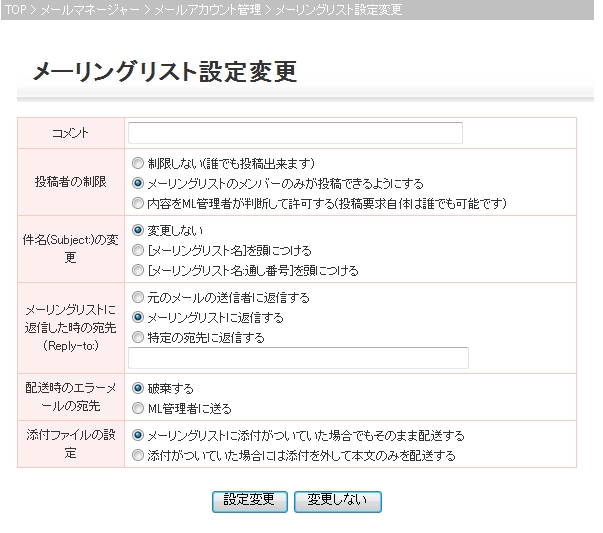Select メンバーのみが投稿できるようにする option
Viewport: 603px width, 533px height.
pyautogui.click(x=138, y=183)
